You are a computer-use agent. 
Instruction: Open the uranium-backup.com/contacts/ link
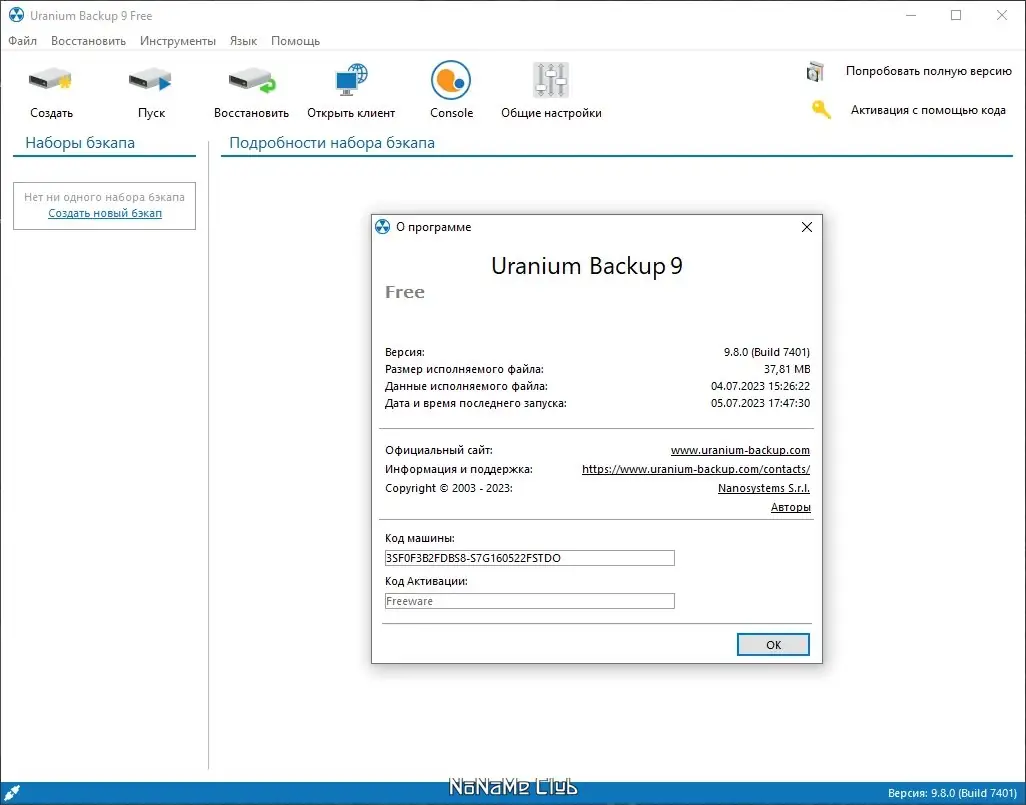click(696, 469)
